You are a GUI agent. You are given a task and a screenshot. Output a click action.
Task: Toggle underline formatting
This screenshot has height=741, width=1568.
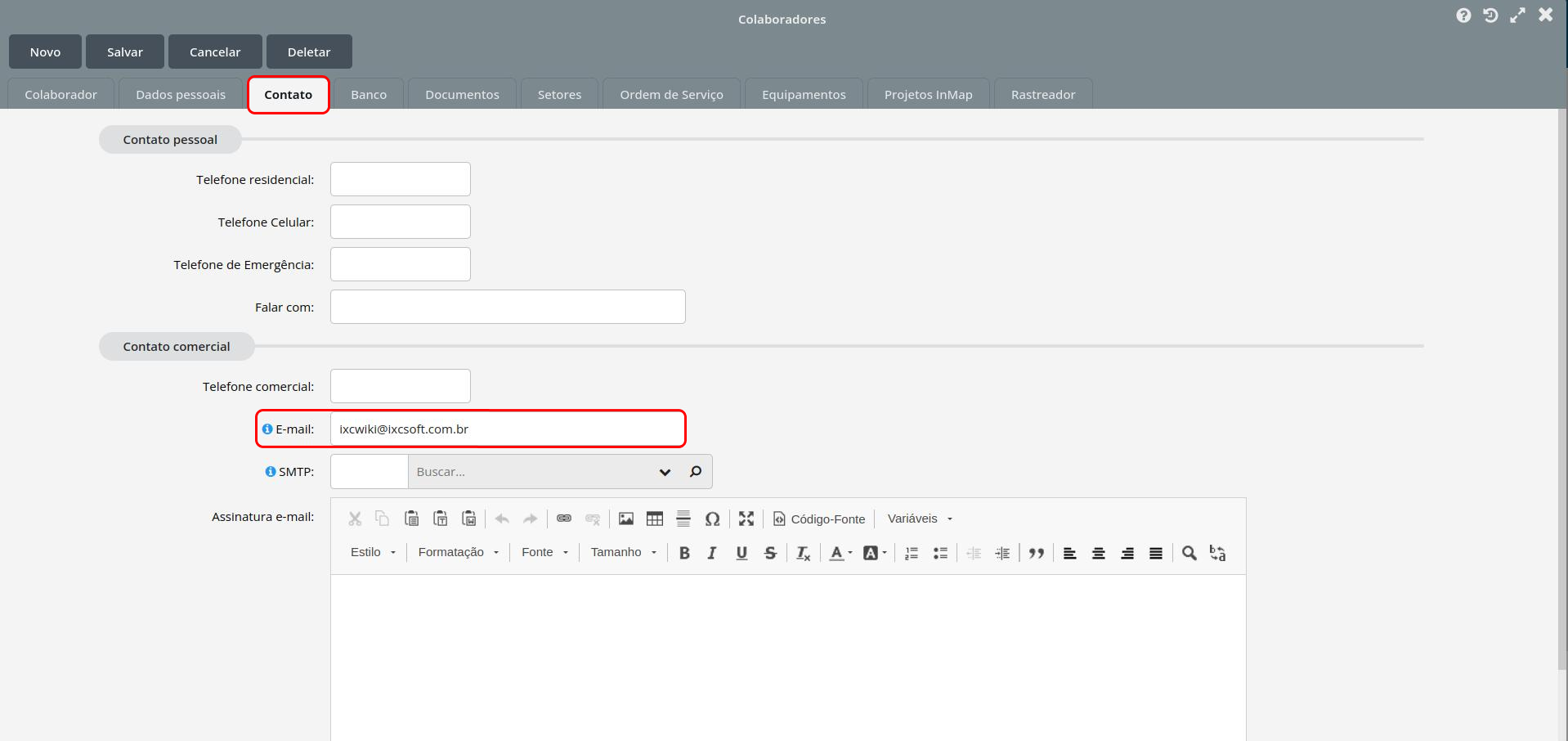(x=741, y=553)
